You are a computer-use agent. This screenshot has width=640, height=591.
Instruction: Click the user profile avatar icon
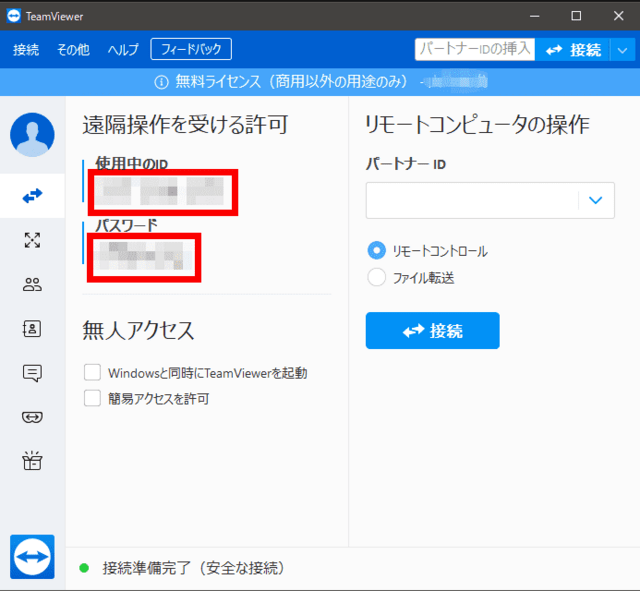click(32, 135)
